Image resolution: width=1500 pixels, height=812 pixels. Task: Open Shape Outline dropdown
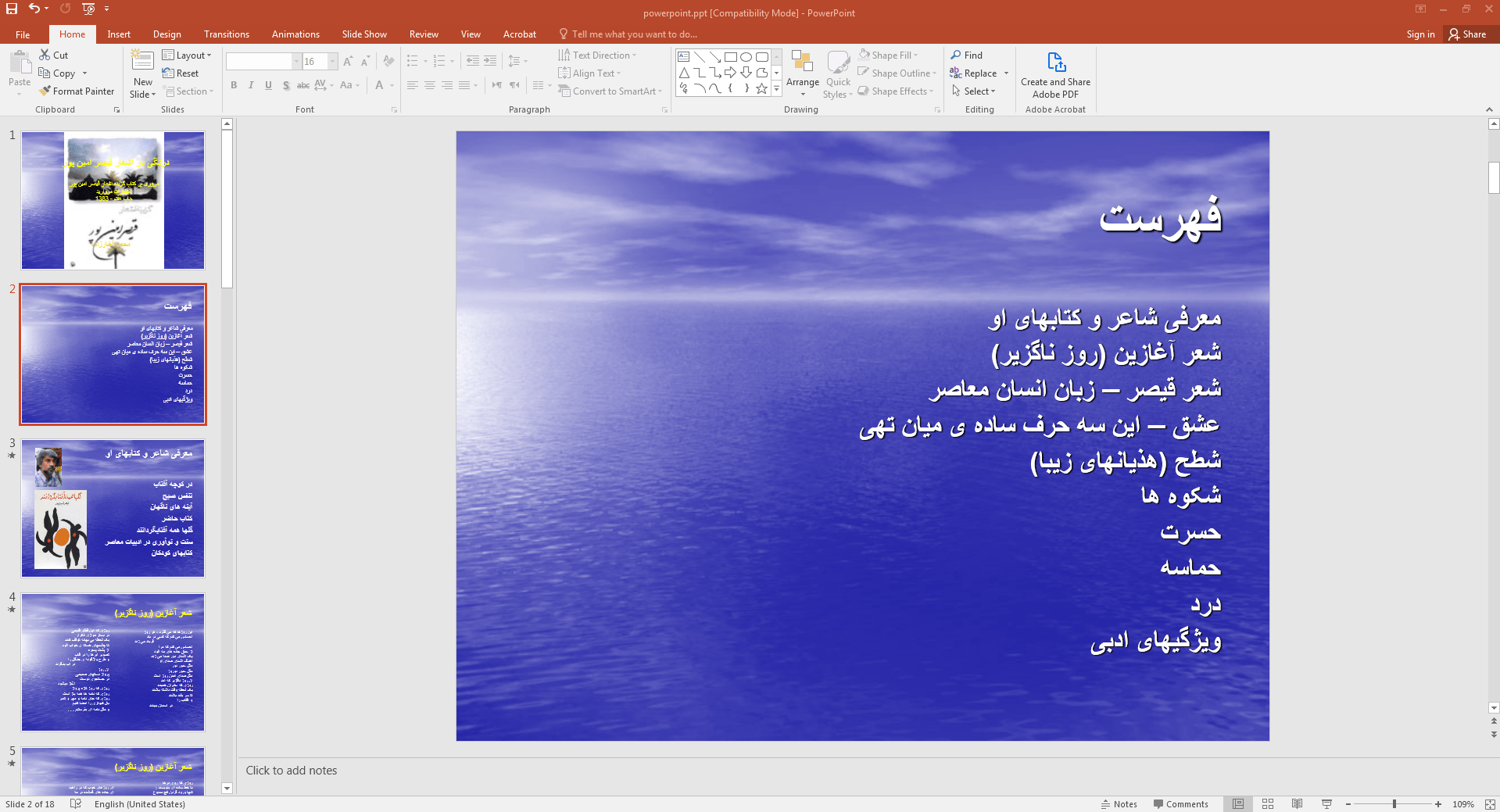[897, 73]
